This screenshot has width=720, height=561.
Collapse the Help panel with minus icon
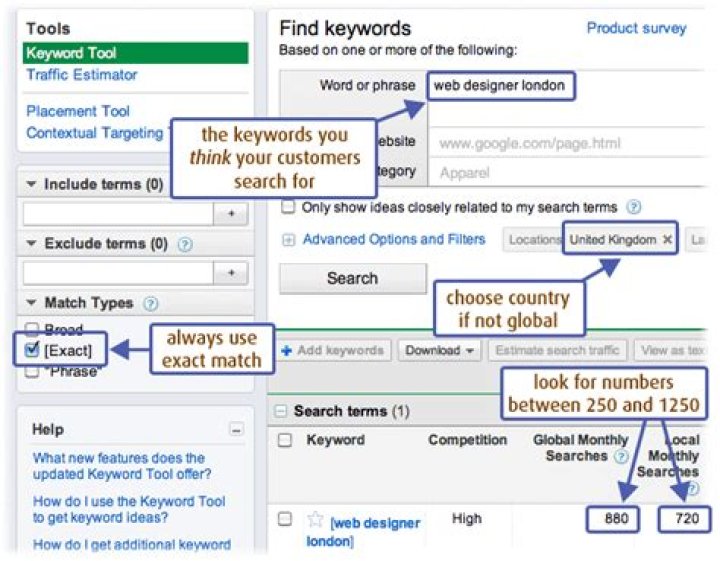pos(236,429)
